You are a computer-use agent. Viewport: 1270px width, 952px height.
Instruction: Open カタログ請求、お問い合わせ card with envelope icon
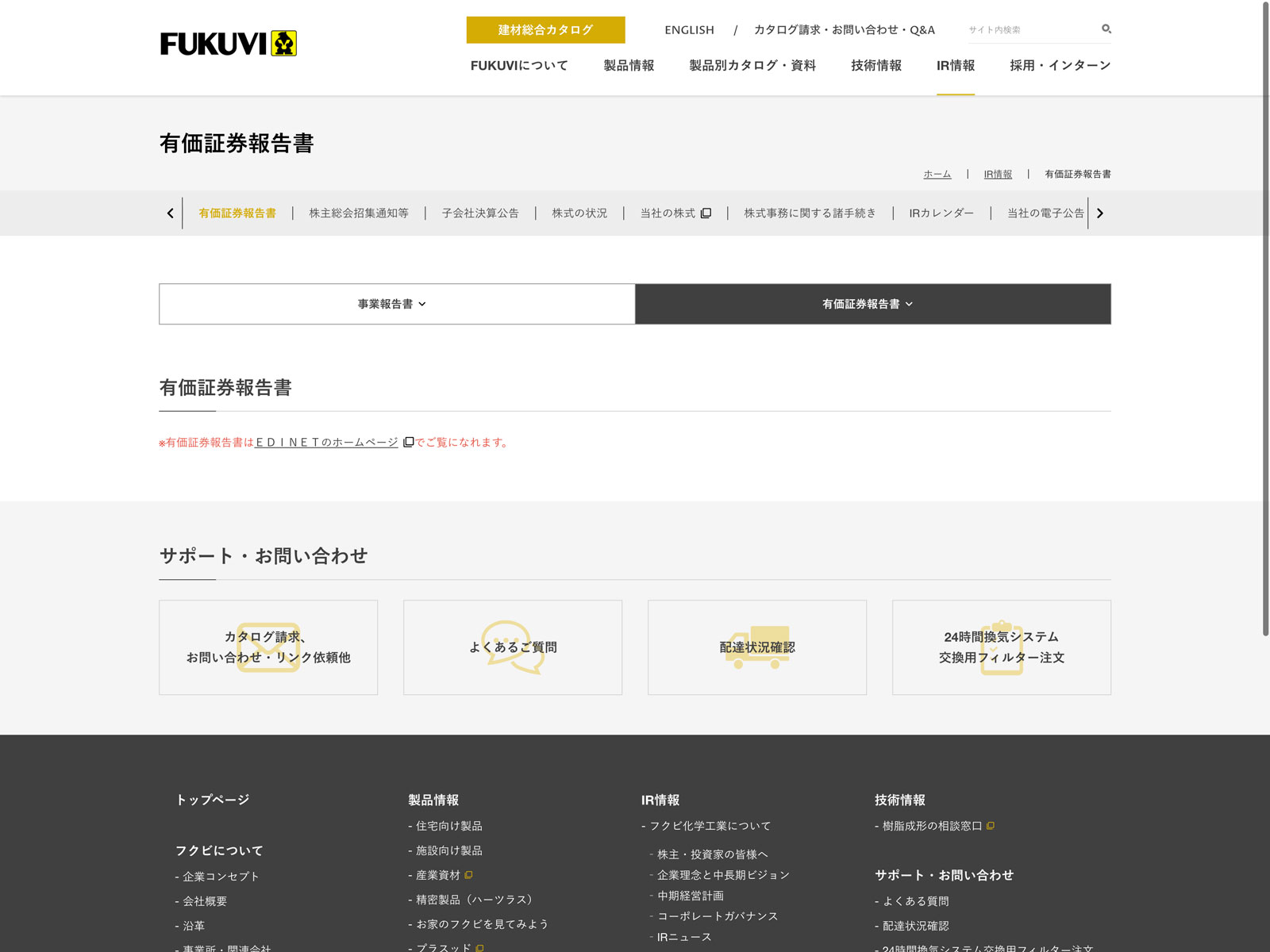[268, 647]
